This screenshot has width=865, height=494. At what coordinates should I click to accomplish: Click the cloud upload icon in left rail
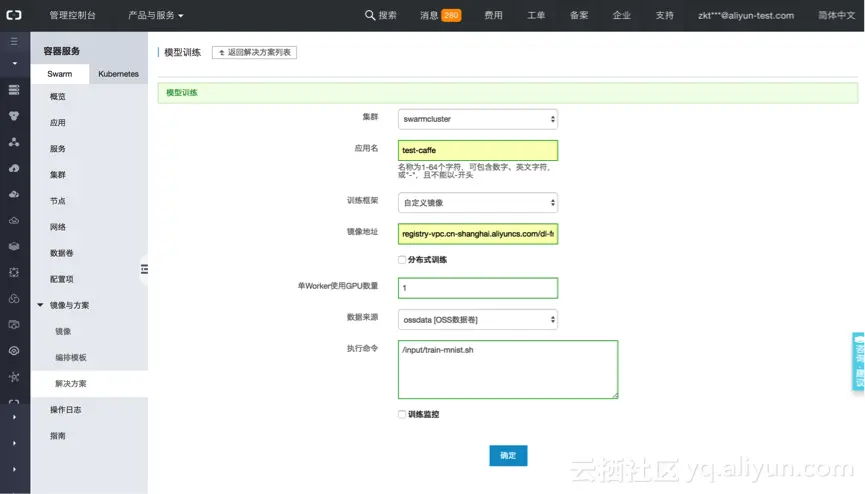pyautogui.click(x=14, y=168)
